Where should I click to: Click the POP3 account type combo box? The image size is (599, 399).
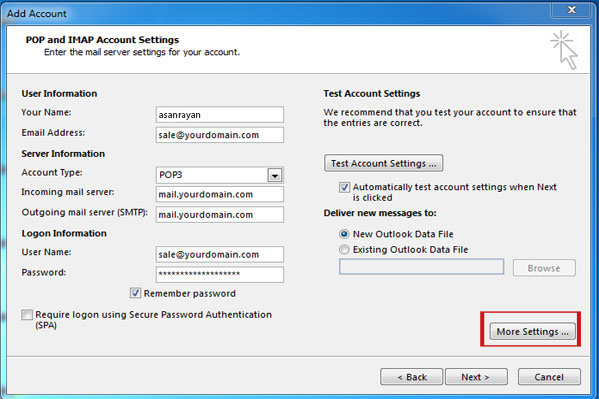(220, 175)
